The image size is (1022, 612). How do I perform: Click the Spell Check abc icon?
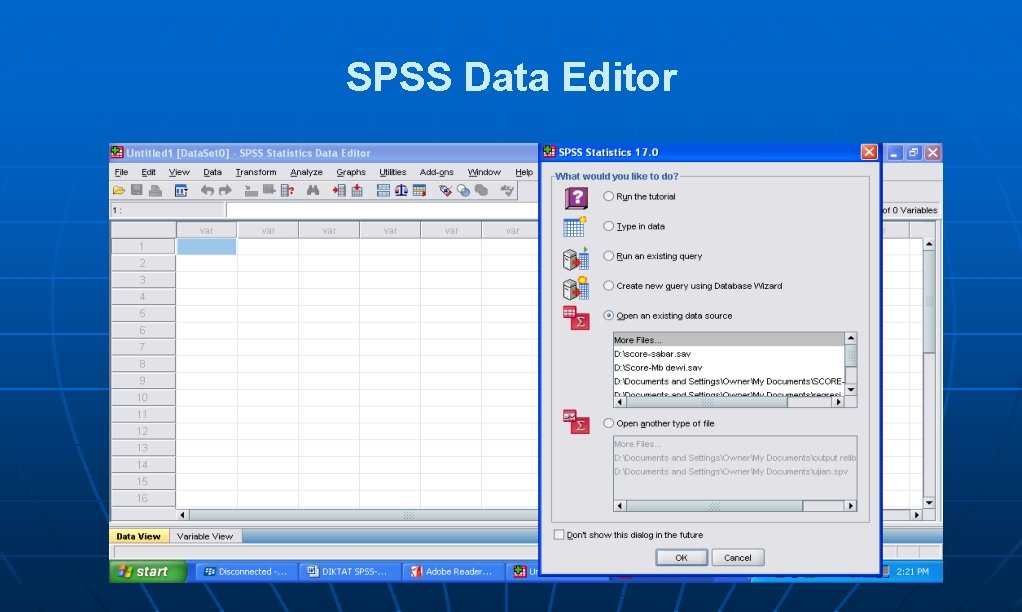[x=507, y=190]
